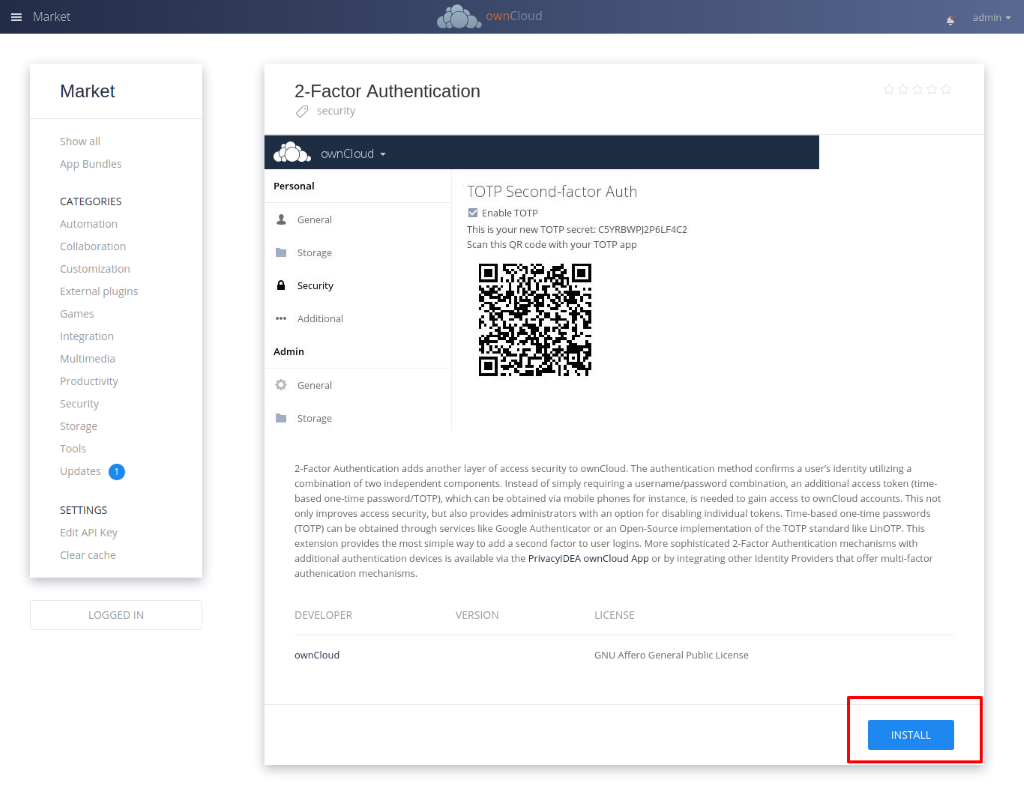Browse the Security category
This screenshot has width=1024, height=795.
click(x=79, y=404)
